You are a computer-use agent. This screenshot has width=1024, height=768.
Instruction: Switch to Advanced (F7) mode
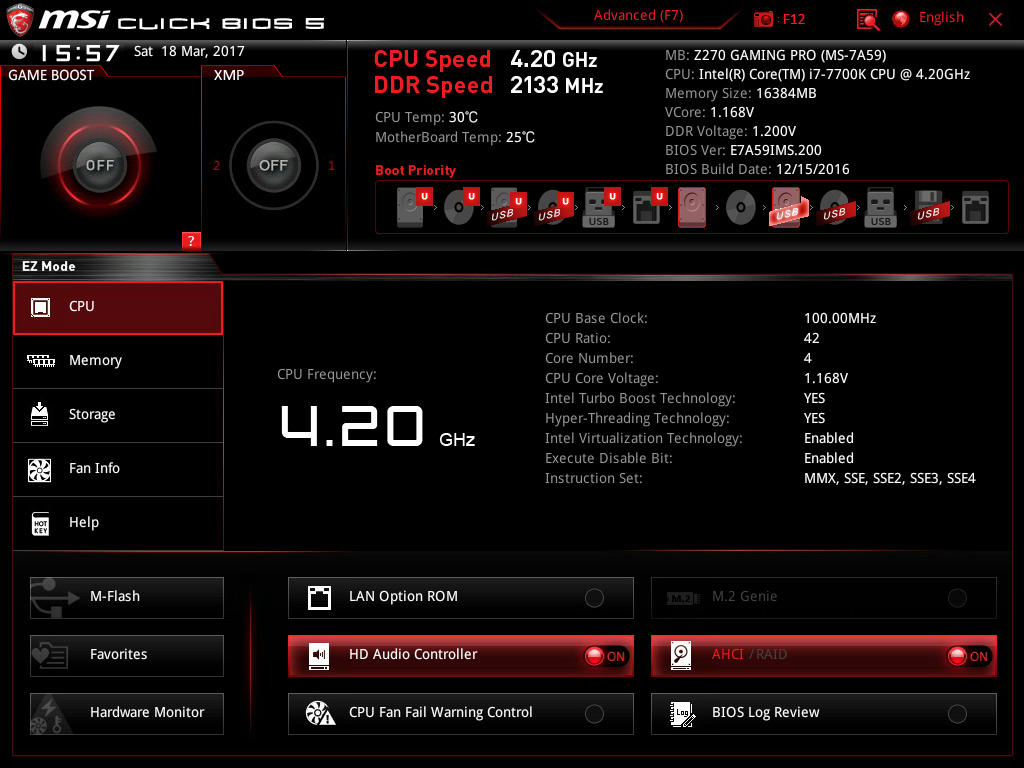(637, 15)
